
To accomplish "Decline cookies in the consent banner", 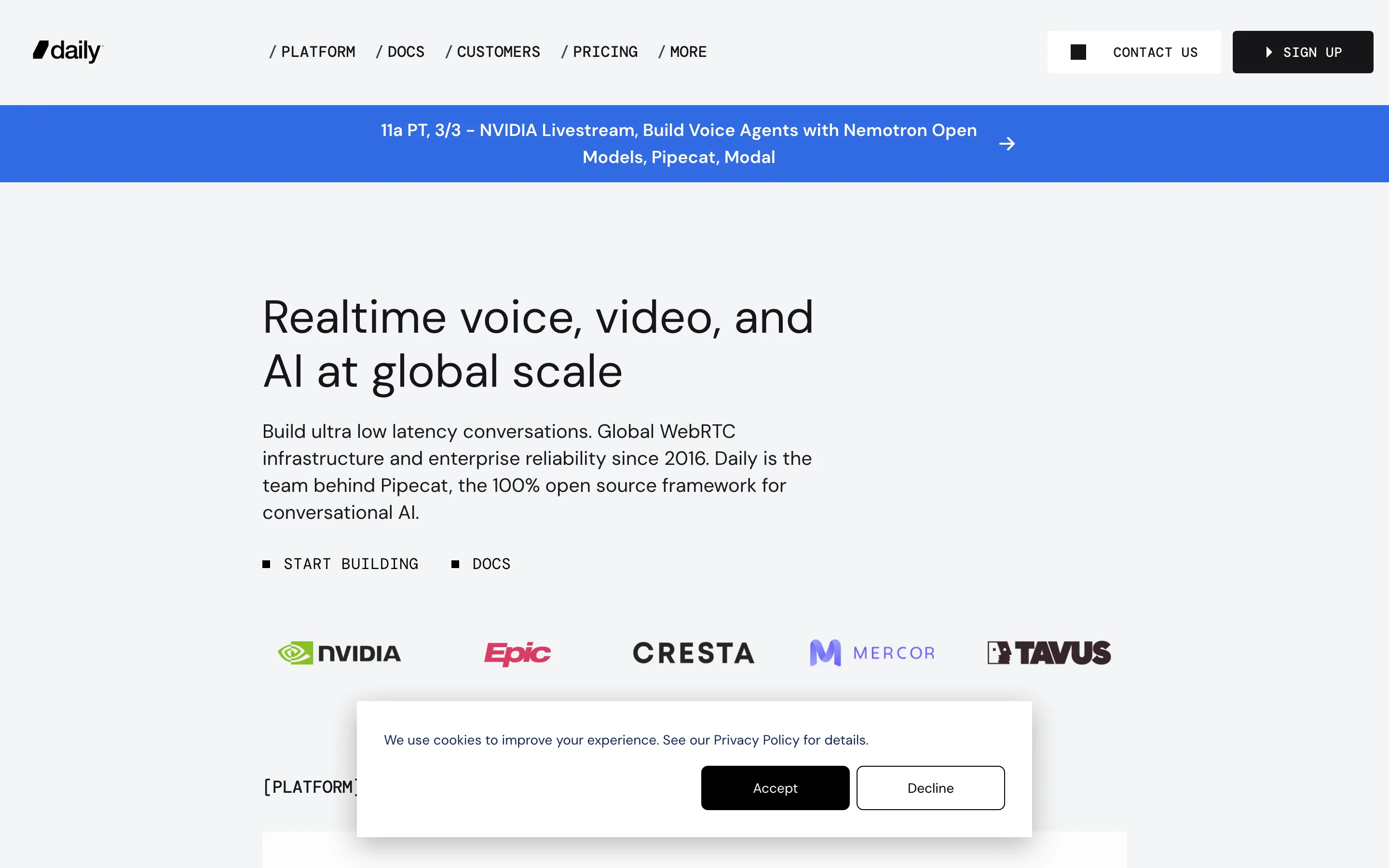I will click(930, 787).
